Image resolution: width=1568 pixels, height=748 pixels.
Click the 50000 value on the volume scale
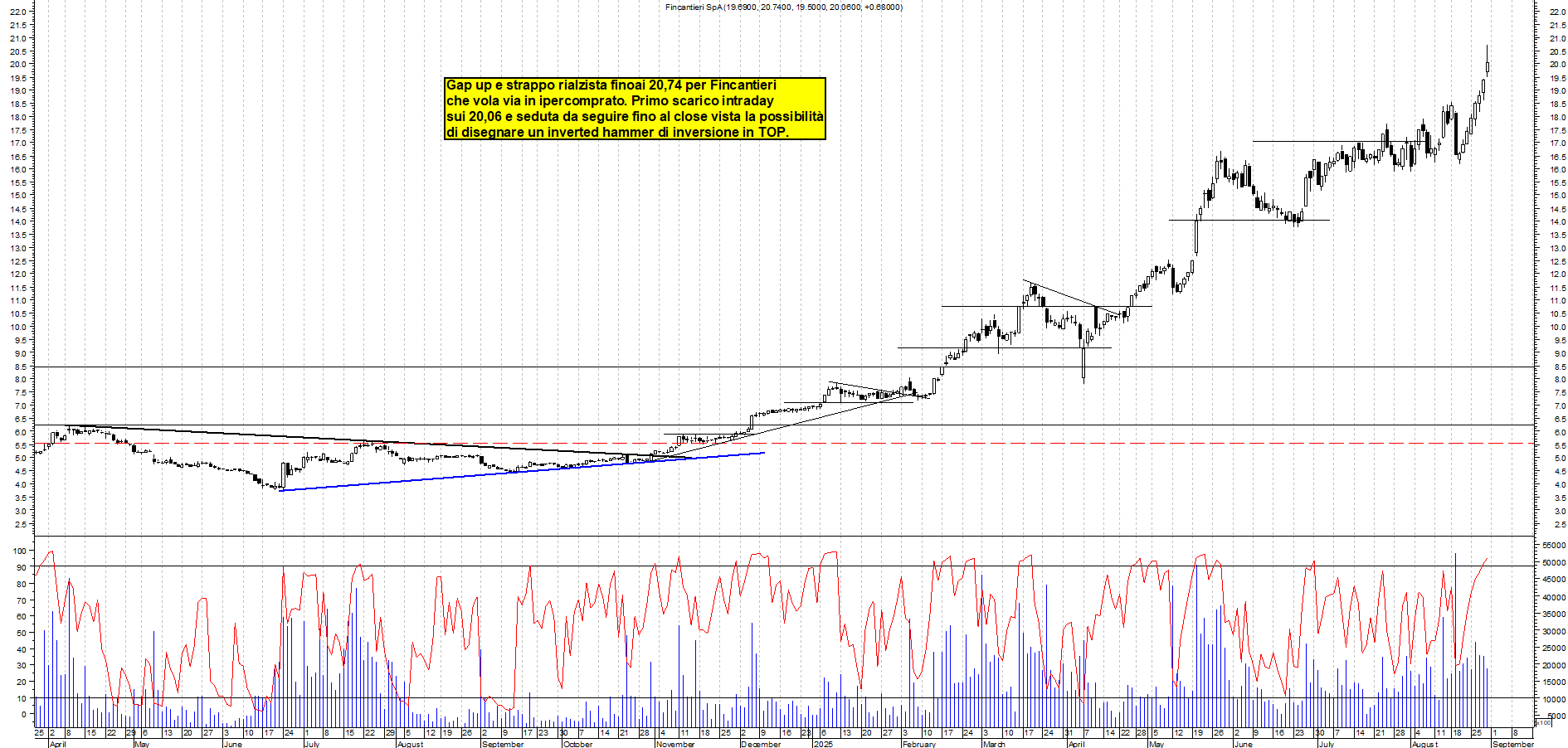(x=1554, y=563)
